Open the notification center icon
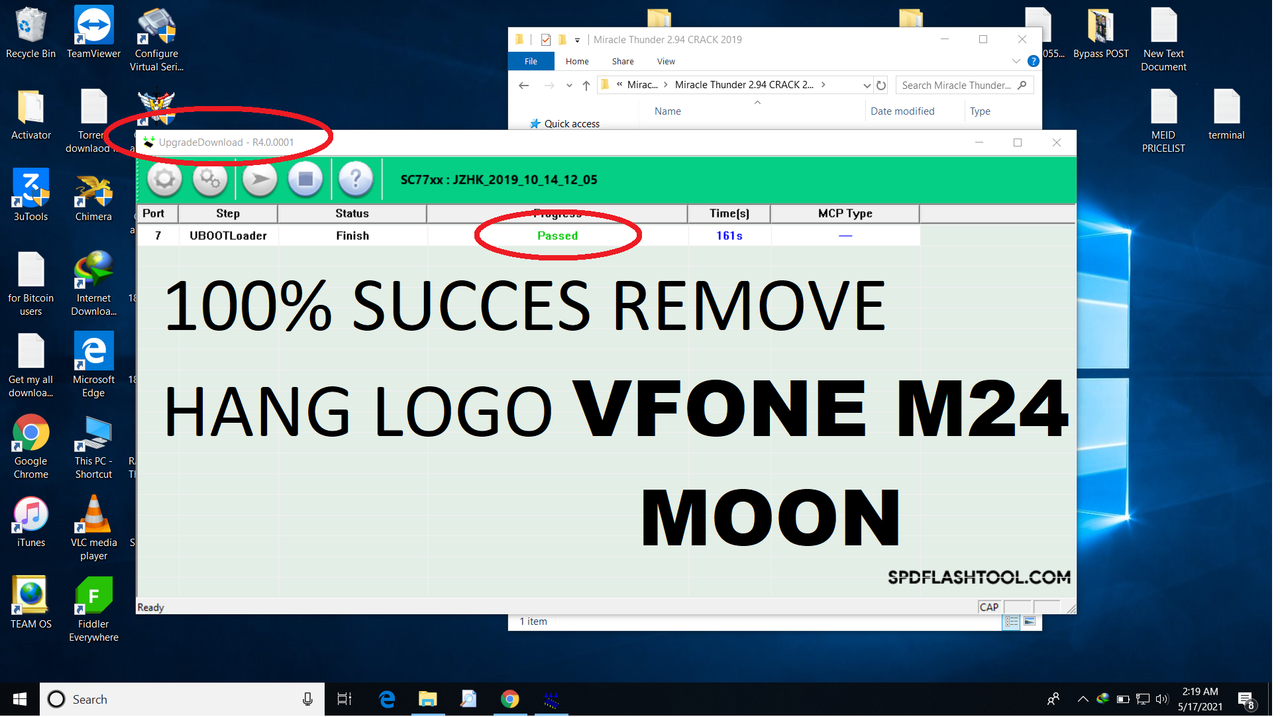This screenshot has width=1280, height=717. click(1246, 699)
